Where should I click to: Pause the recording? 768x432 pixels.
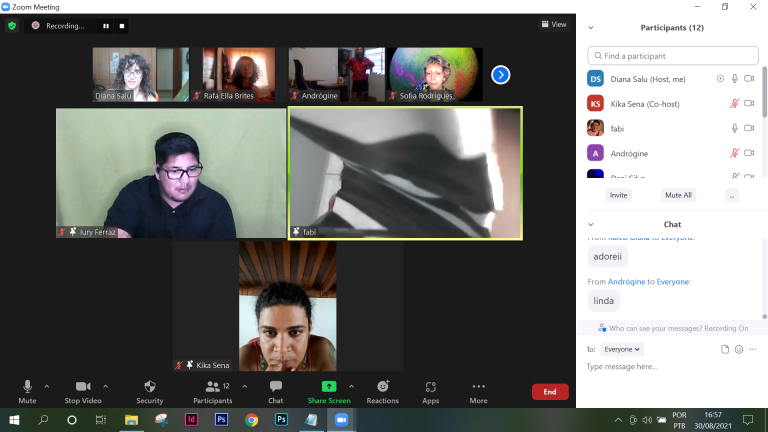(x=106, y=26)
